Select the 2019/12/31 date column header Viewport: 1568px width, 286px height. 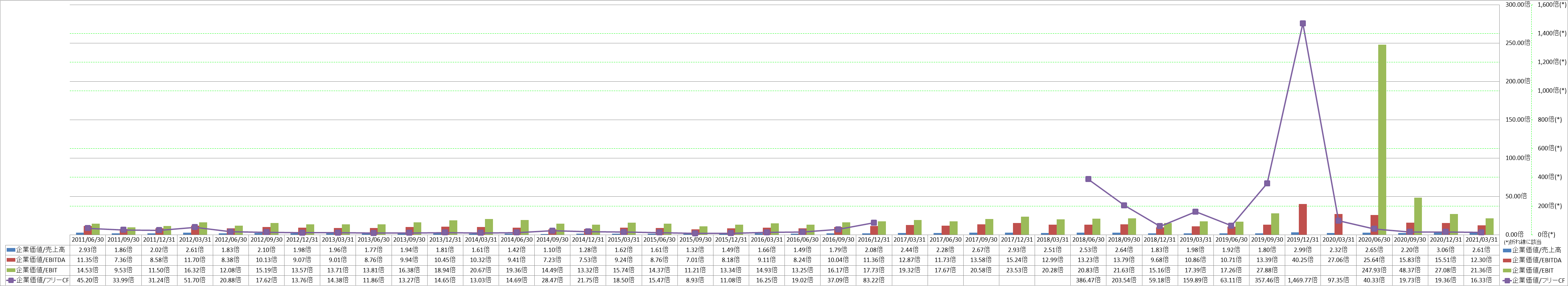coord(1304,240)
